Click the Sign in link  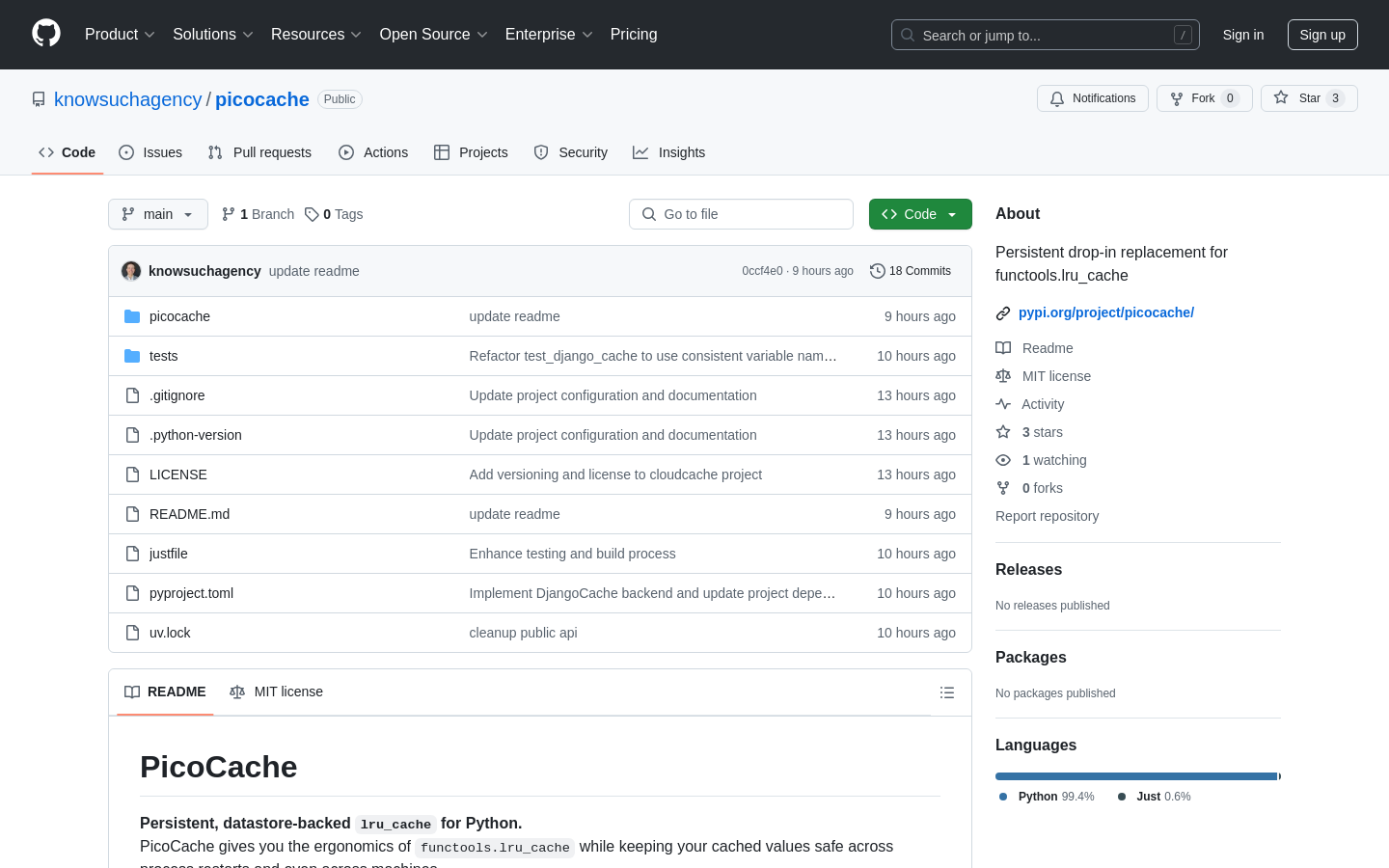[1243, 35]
